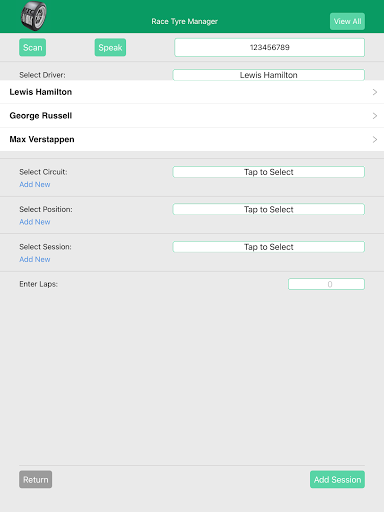
Task: Open the Select Session dropdown
Action: pyautogui.click(x=269, y=247)
